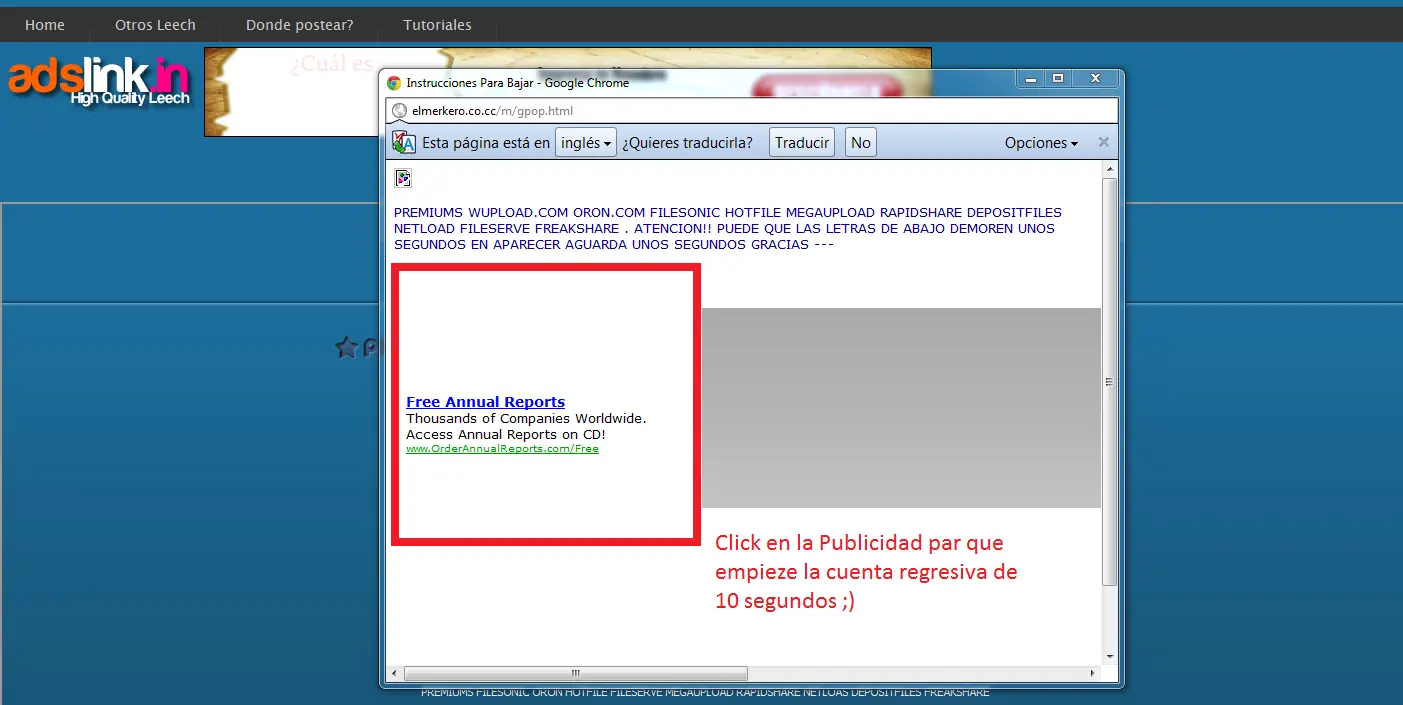Click the PREMIUMS WUPLOAD.COM notice text
The image size is (1403, 705).
pos(728,229)
